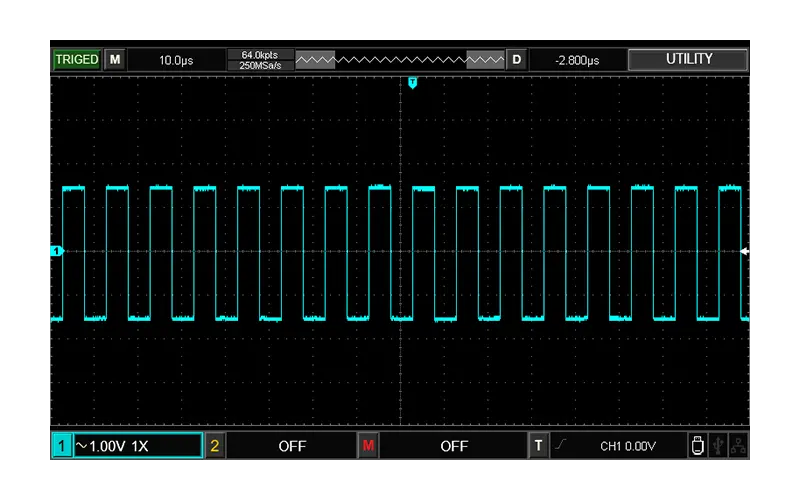800x500 pixels.
Task: Enable channel 2 via yellow 2 badge
Action: click(x=215, y=446)
